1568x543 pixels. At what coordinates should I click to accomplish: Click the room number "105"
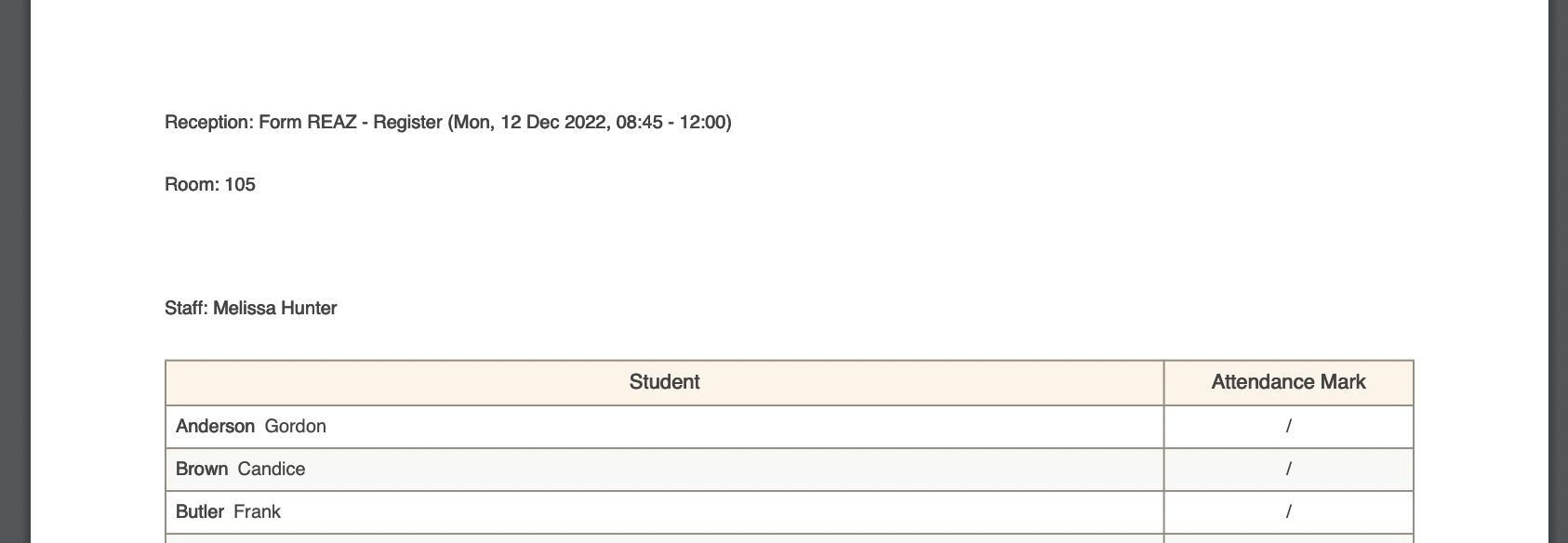tap(240, 185)
